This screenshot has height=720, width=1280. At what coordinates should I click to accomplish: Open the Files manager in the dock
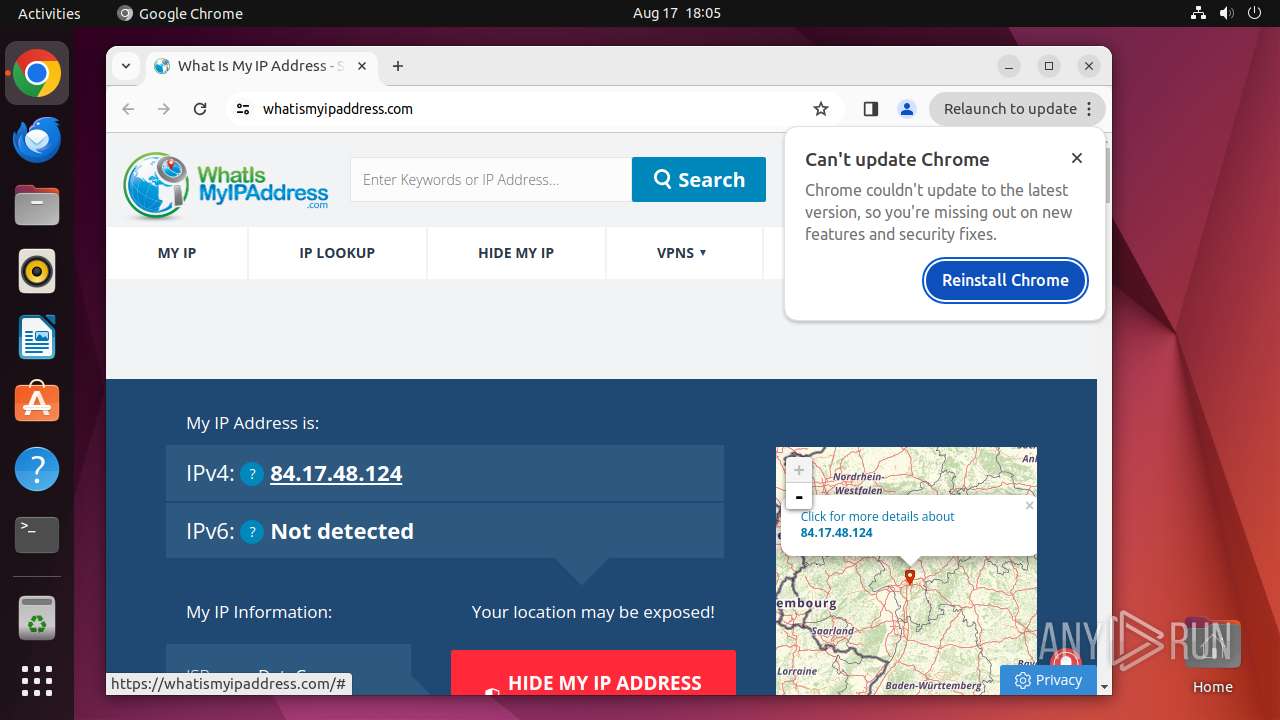37,205
